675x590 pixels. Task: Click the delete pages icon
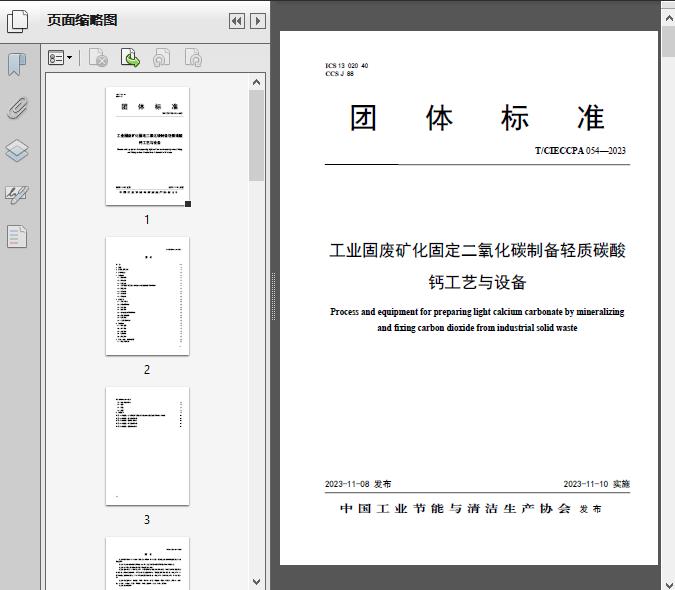[x=98, y=59]
